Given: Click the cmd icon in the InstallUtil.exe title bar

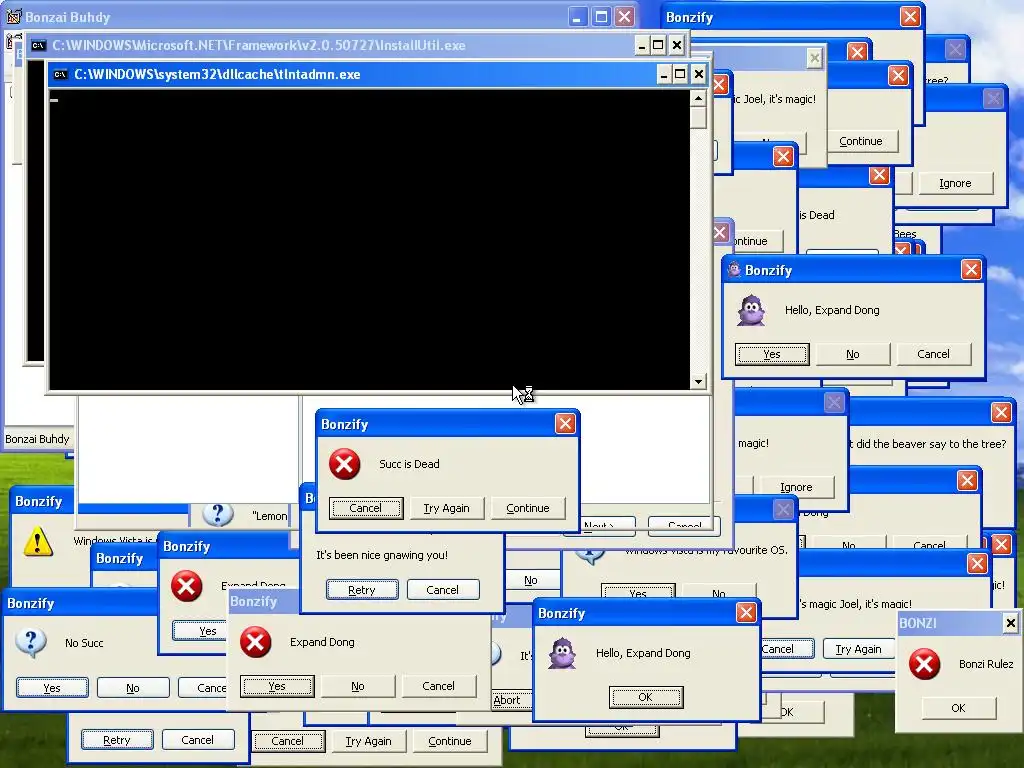Looking at the screenshot, I should pos(39,46).
